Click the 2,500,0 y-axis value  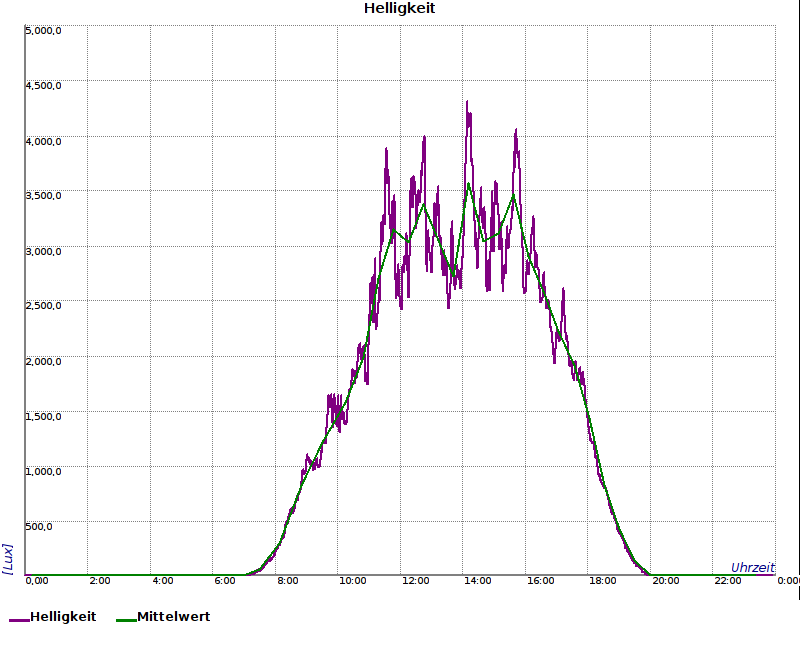click(43, 306)
